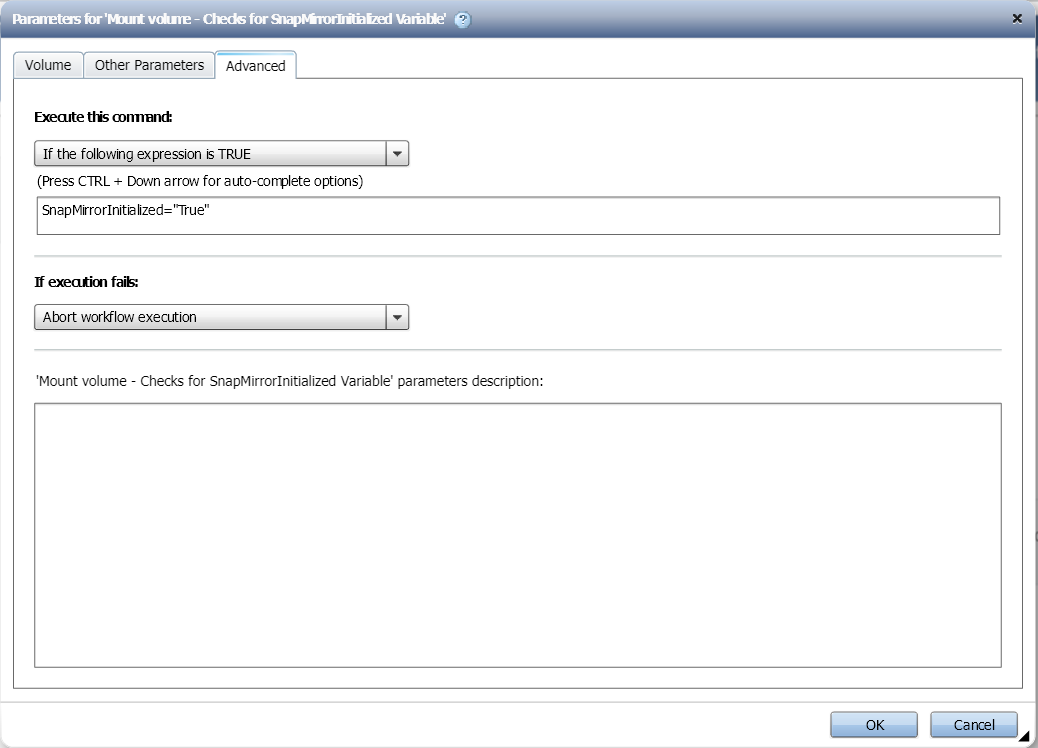Switch to the Volume tab

click(x=48, y=65)
